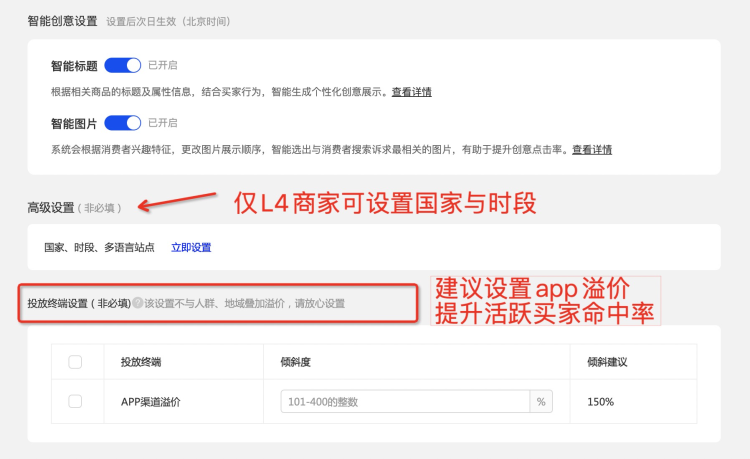Viewport: 750px width, 459px height.
Task: Toggle the 智能标题 switch off
Action: [x=123, y=66]
